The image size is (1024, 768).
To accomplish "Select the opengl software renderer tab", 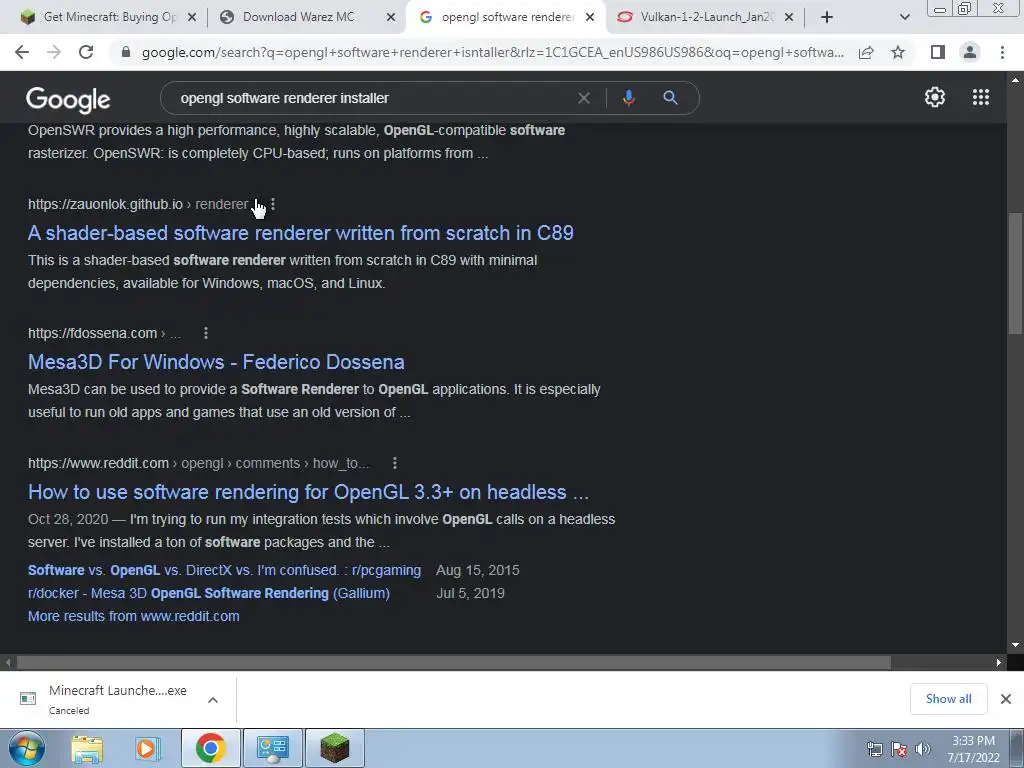I will pyautogui.click(x=504, y=18).
